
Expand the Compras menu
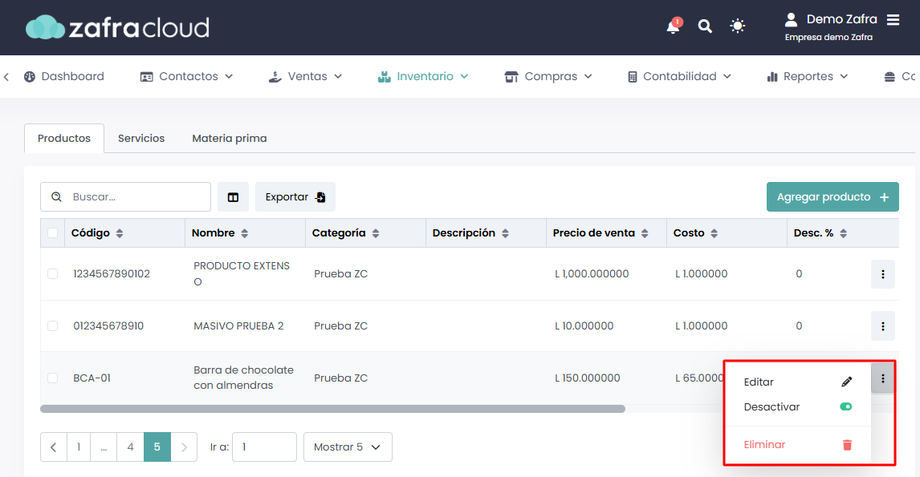coord(549,76)
